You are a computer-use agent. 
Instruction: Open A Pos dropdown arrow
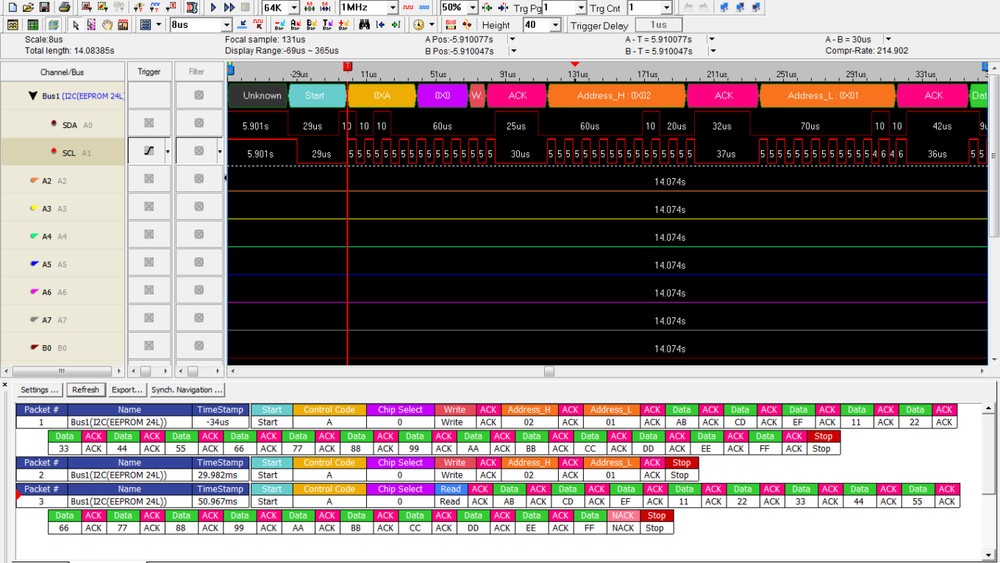click(x=511, y=40)
